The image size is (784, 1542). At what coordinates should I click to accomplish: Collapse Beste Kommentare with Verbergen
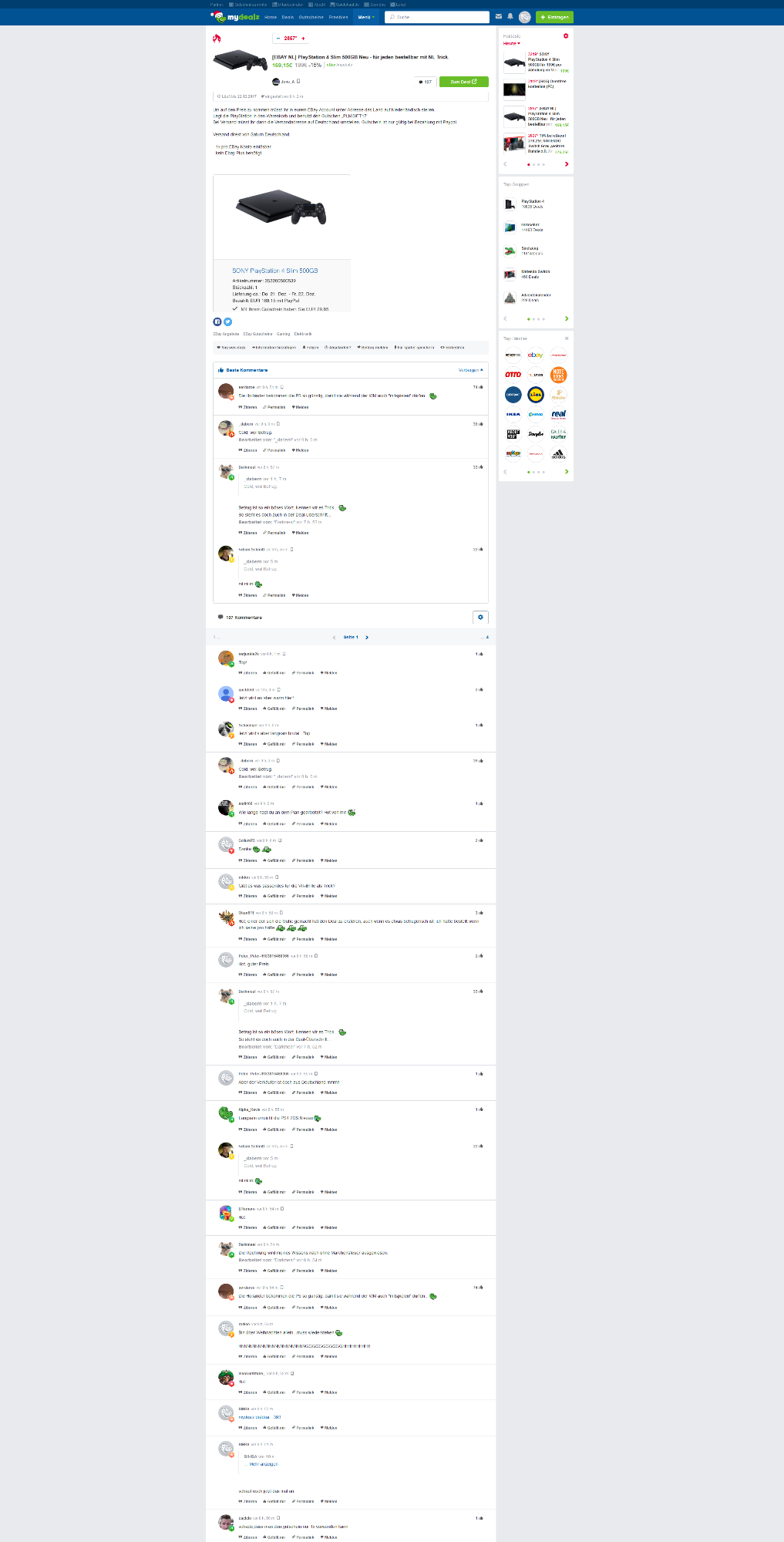coord(471,370)
